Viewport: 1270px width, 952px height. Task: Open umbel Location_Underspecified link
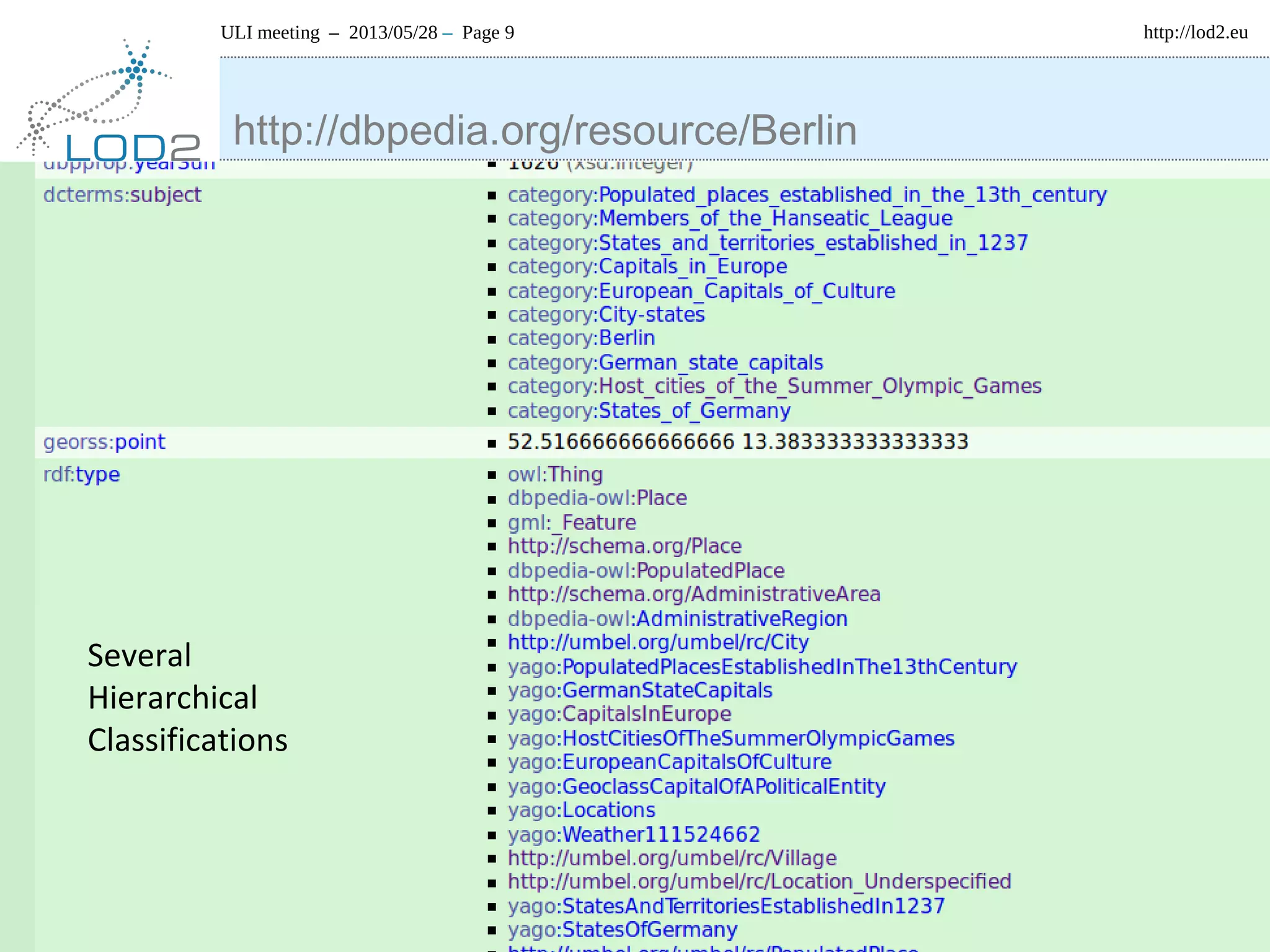pyautogui.click(x=759, y=882)
